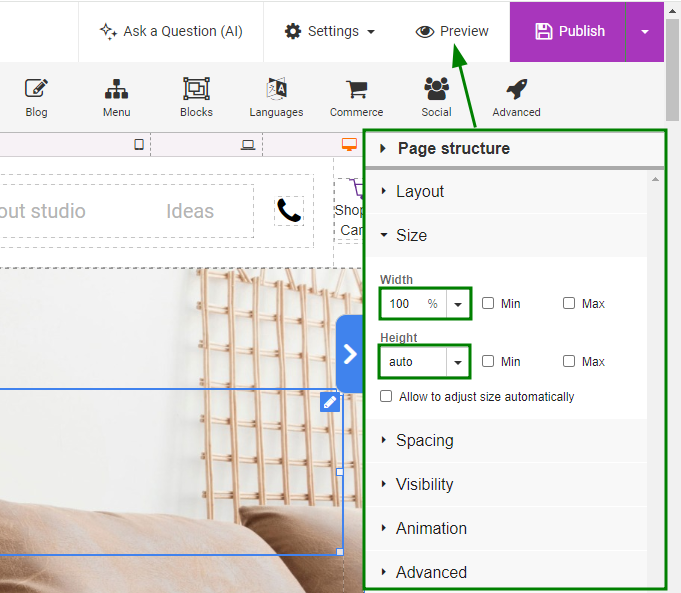
Task: Open the Social tool
Action: (436, 98)
